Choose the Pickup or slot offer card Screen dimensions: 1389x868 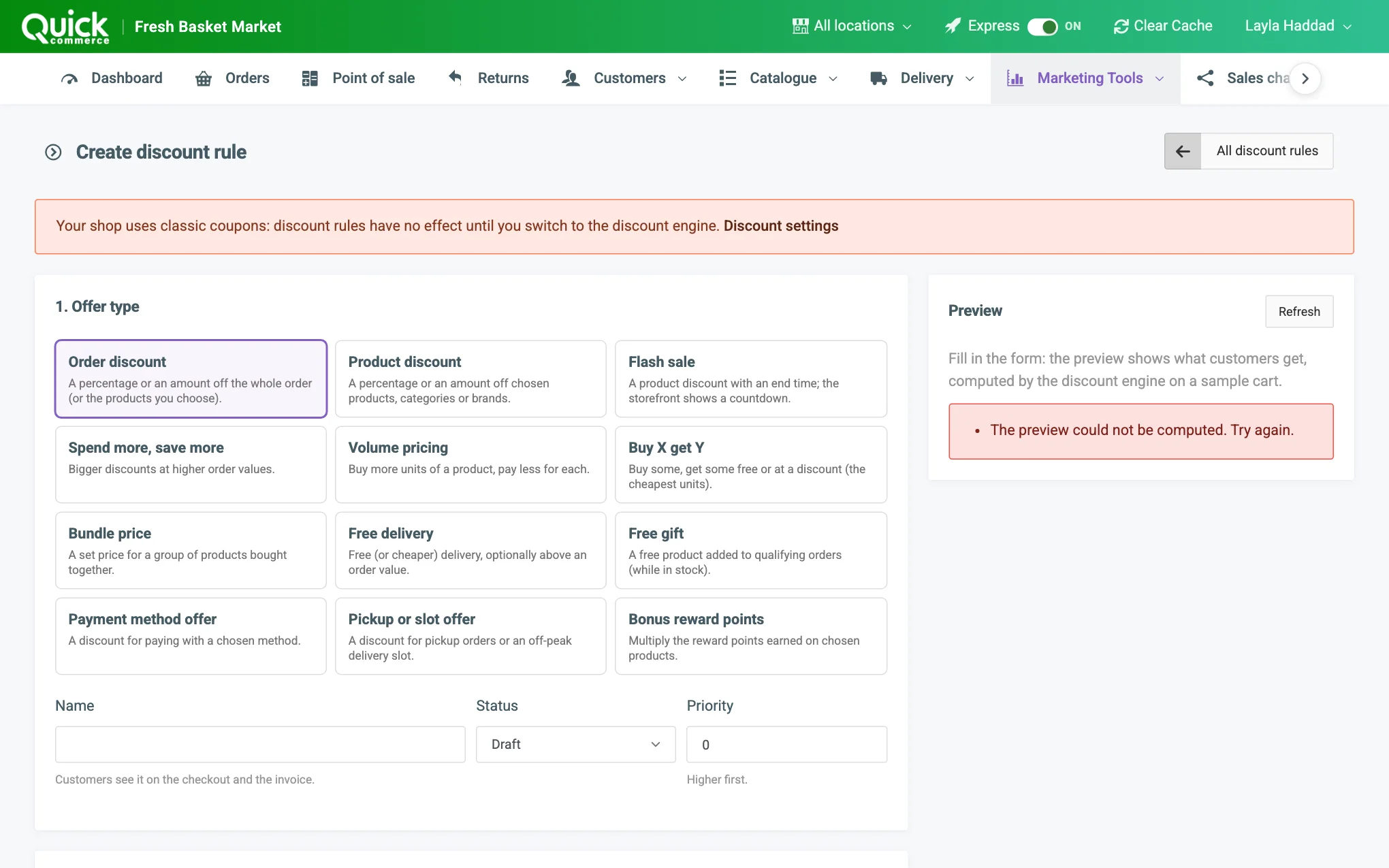pos(470,636)
